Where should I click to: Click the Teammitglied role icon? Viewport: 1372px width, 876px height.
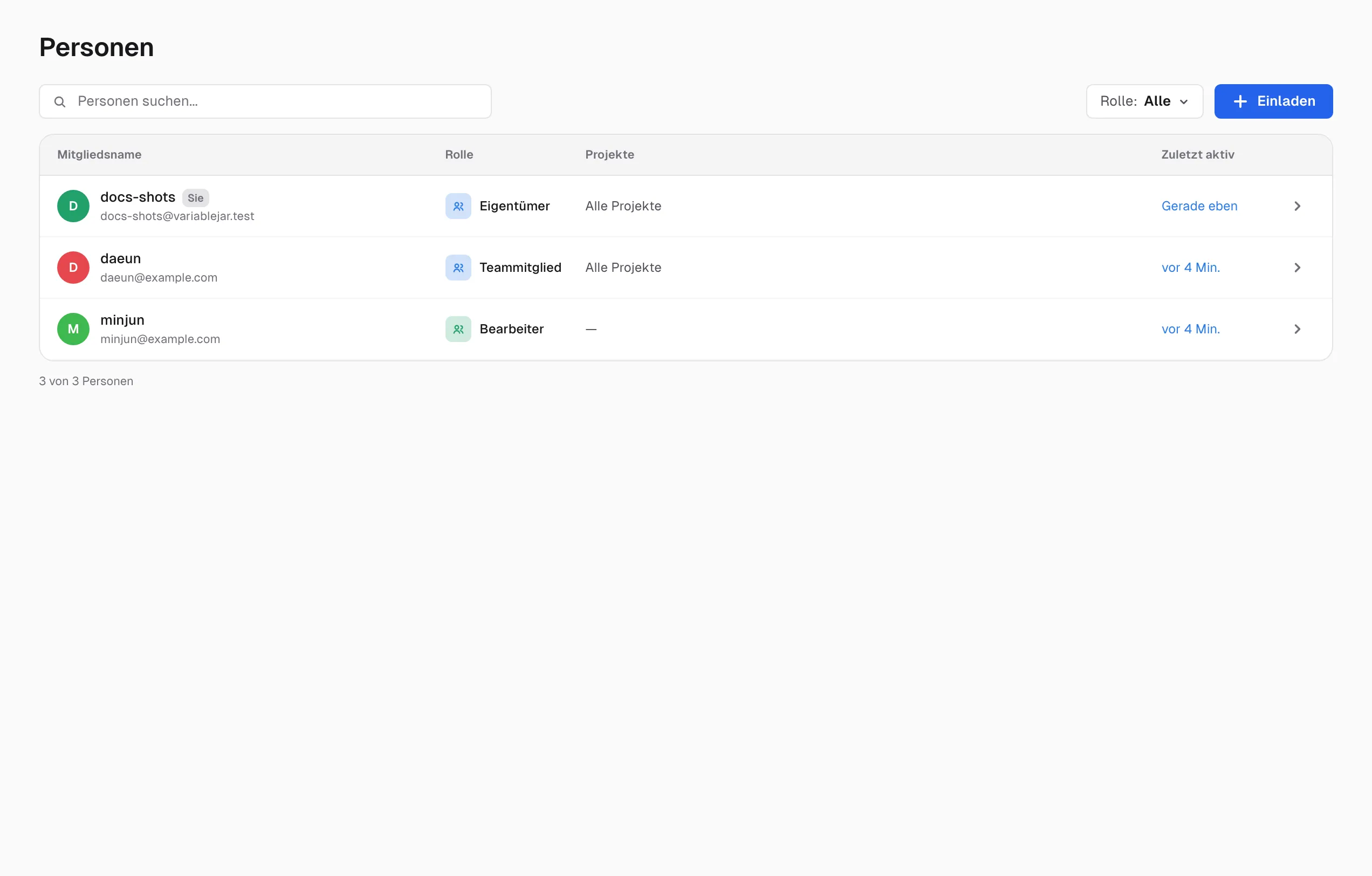click(x=458, y=268)
